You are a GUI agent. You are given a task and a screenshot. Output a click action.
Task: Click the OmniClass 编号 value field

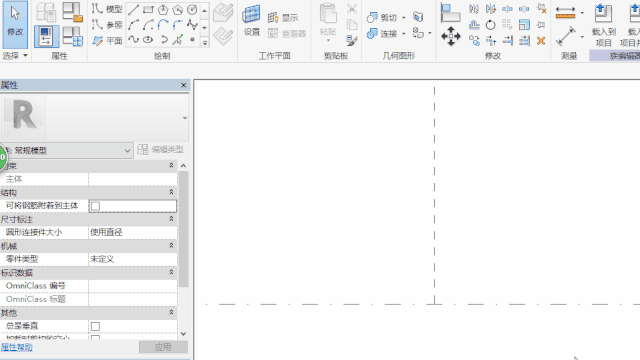pyautogui.click(x=133, y=286)
